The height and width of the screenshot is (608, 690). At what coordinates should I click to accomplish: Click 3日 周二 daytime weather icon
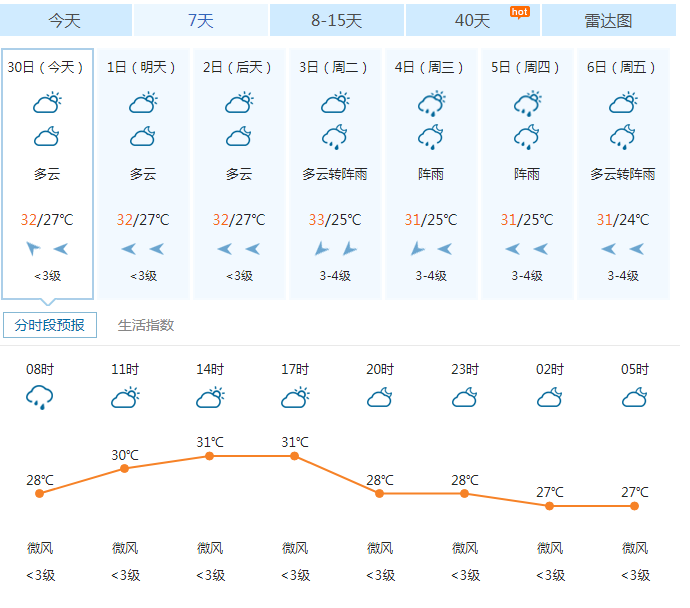pyautogui.click(x=335, y=103)
